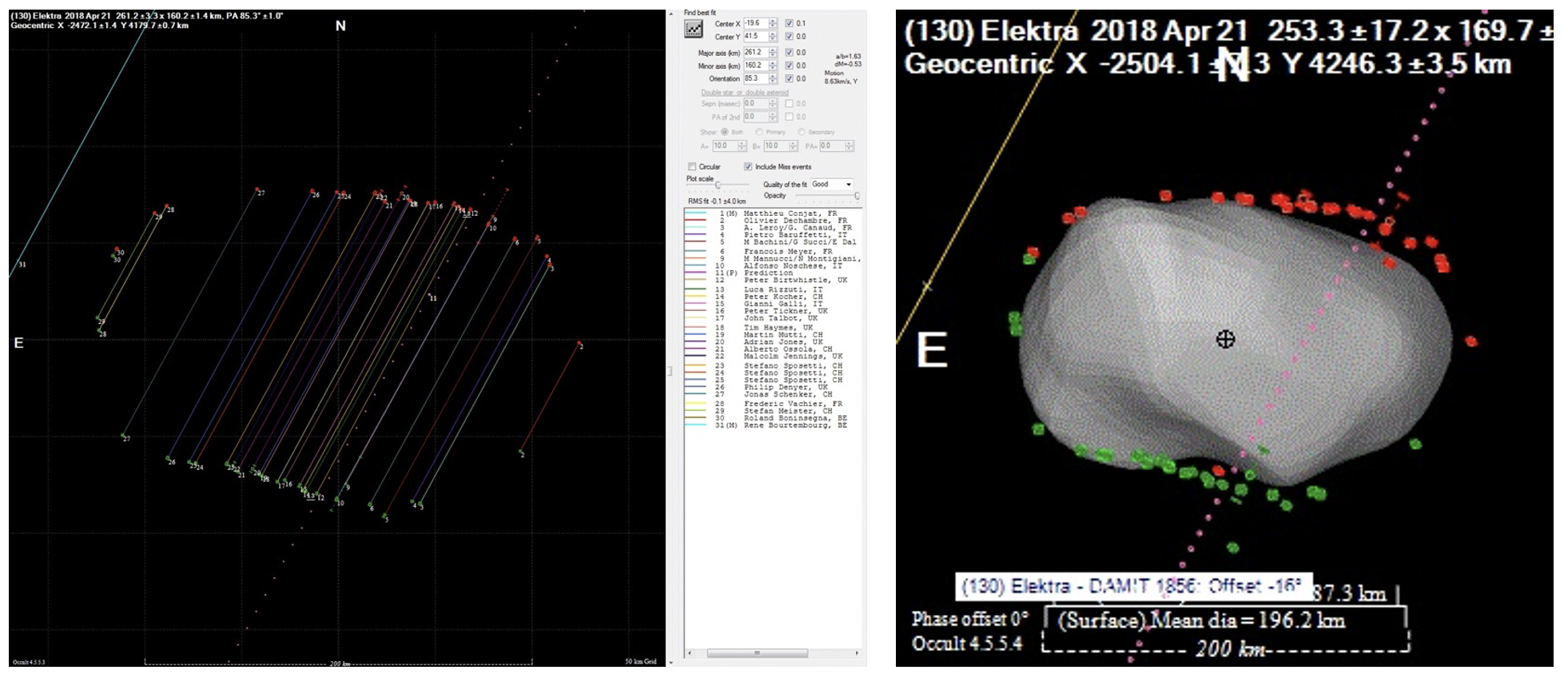
Task: Toggle the checkbox beside Orientation
Action: click(790, 78)
